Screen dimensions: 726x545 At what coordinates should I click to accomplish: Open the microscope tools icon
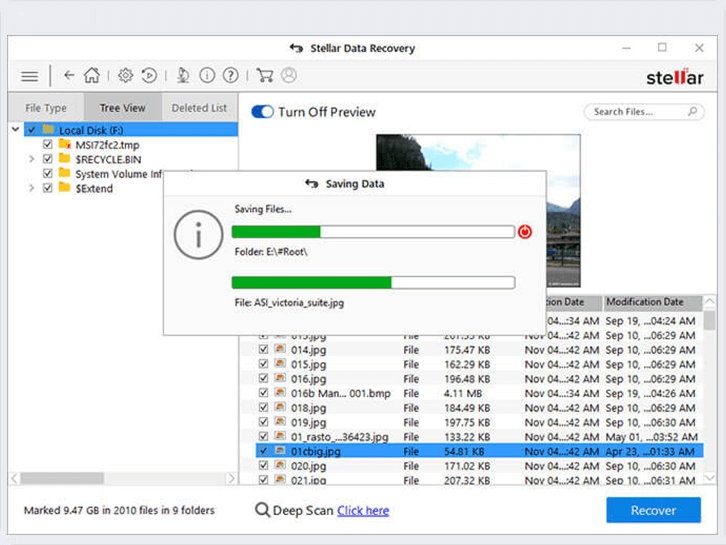(183, 75)
